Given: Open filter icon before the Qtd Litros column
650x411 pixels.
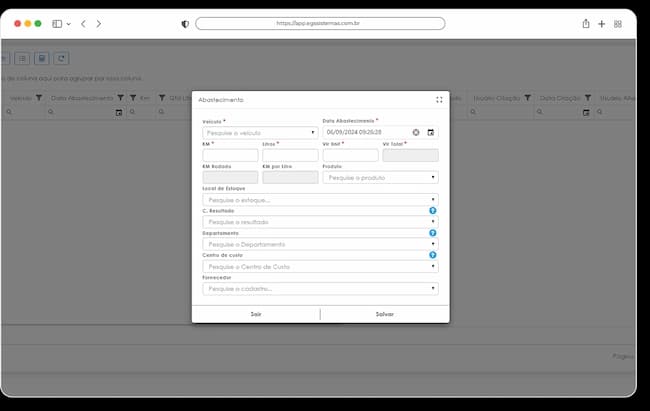Looking at the screenshot, I should click(162, 98).
